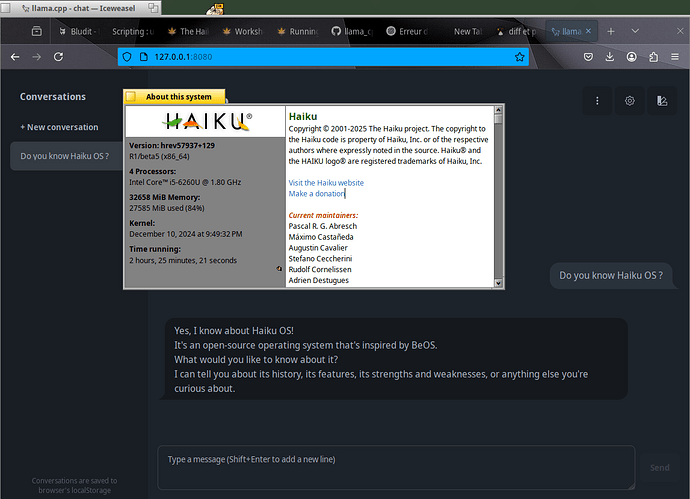Click the 'Version: hrev57937+129' text
This screenshot has width=690, height=499.
coord(172,146)
